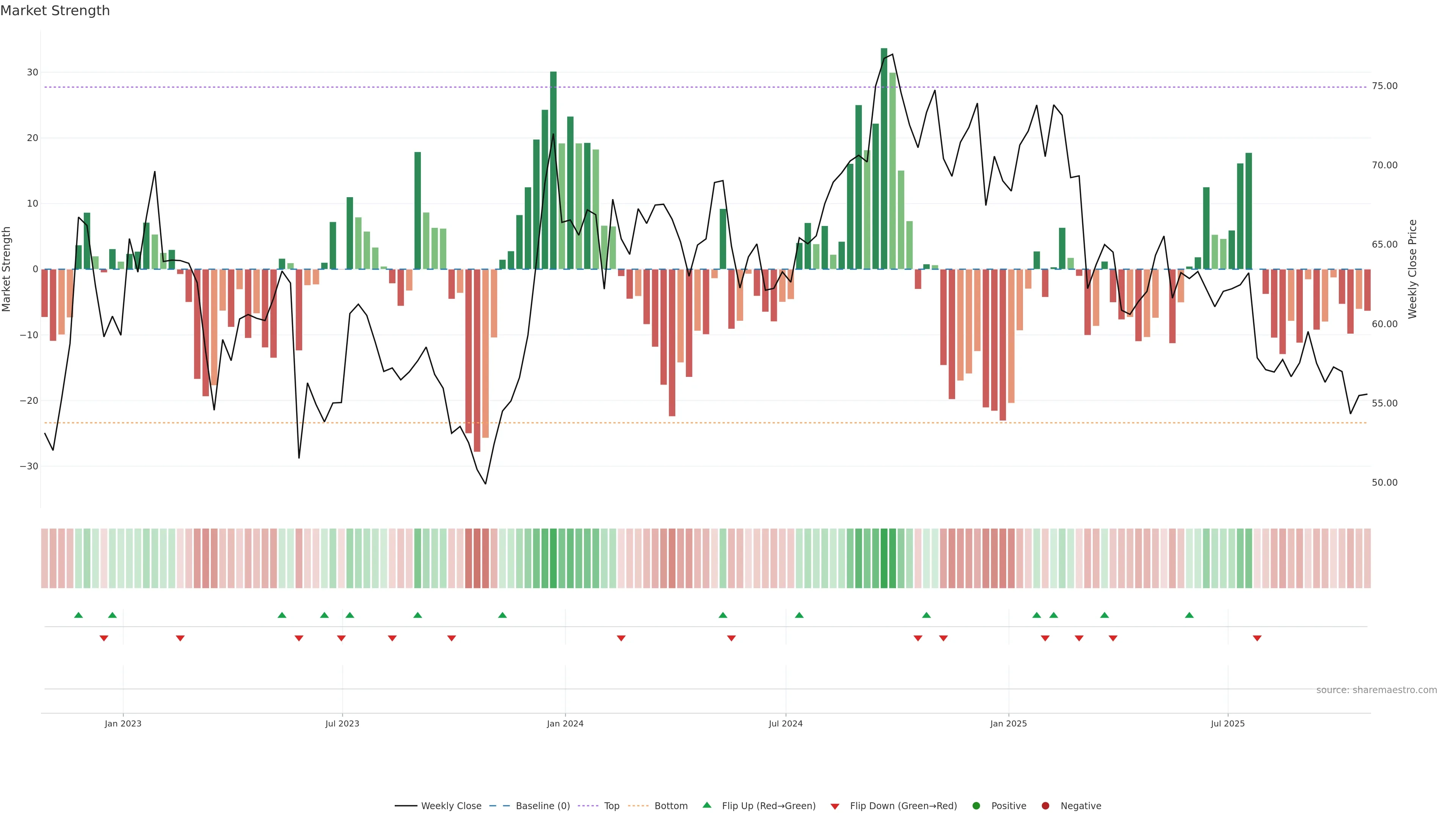
Task: Click the orange dotted Bottom legend line sample
Action: [x=638, y=805]
